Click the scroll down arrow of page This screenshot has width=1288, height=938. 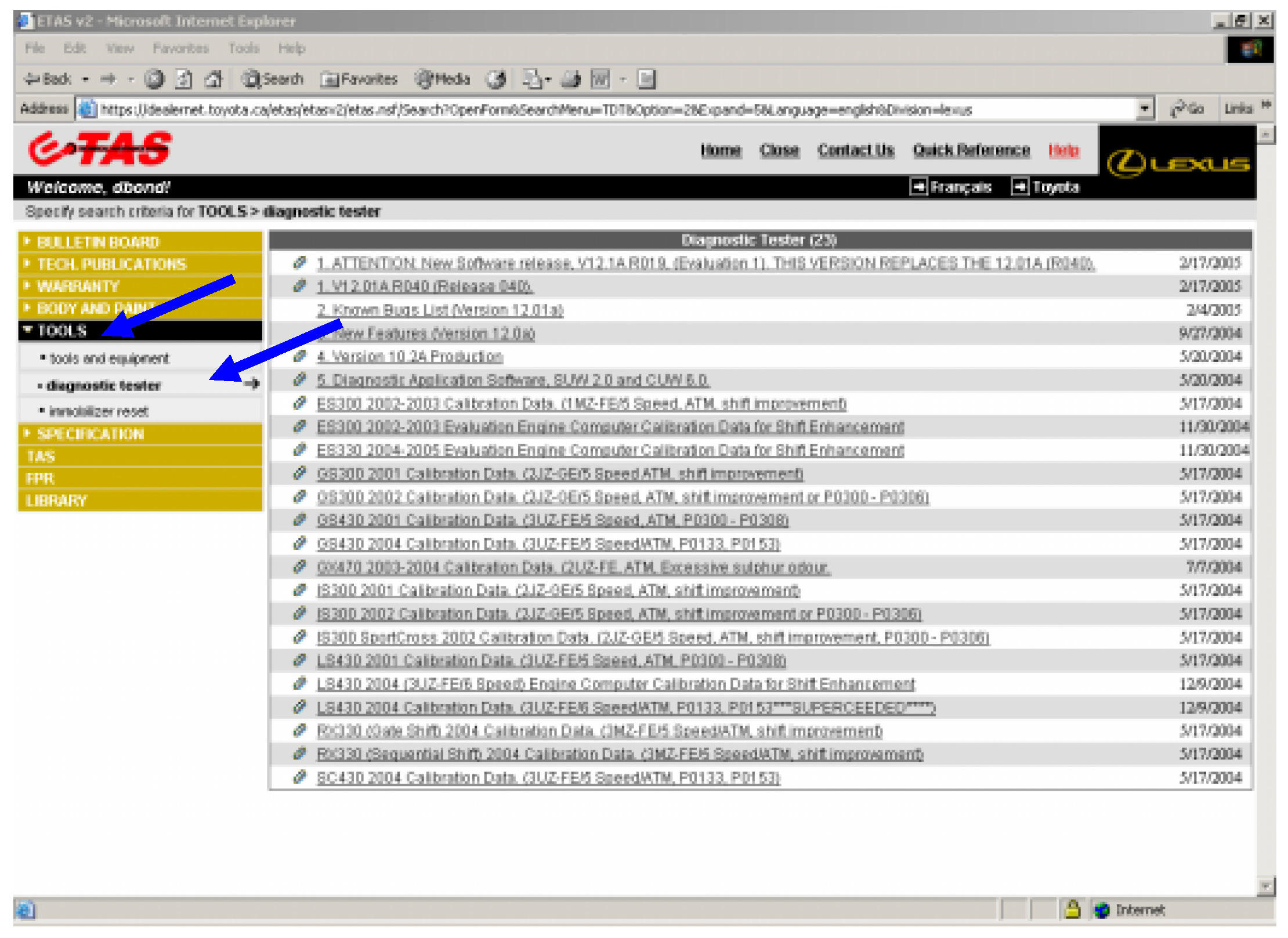(x=1265, y=886)
